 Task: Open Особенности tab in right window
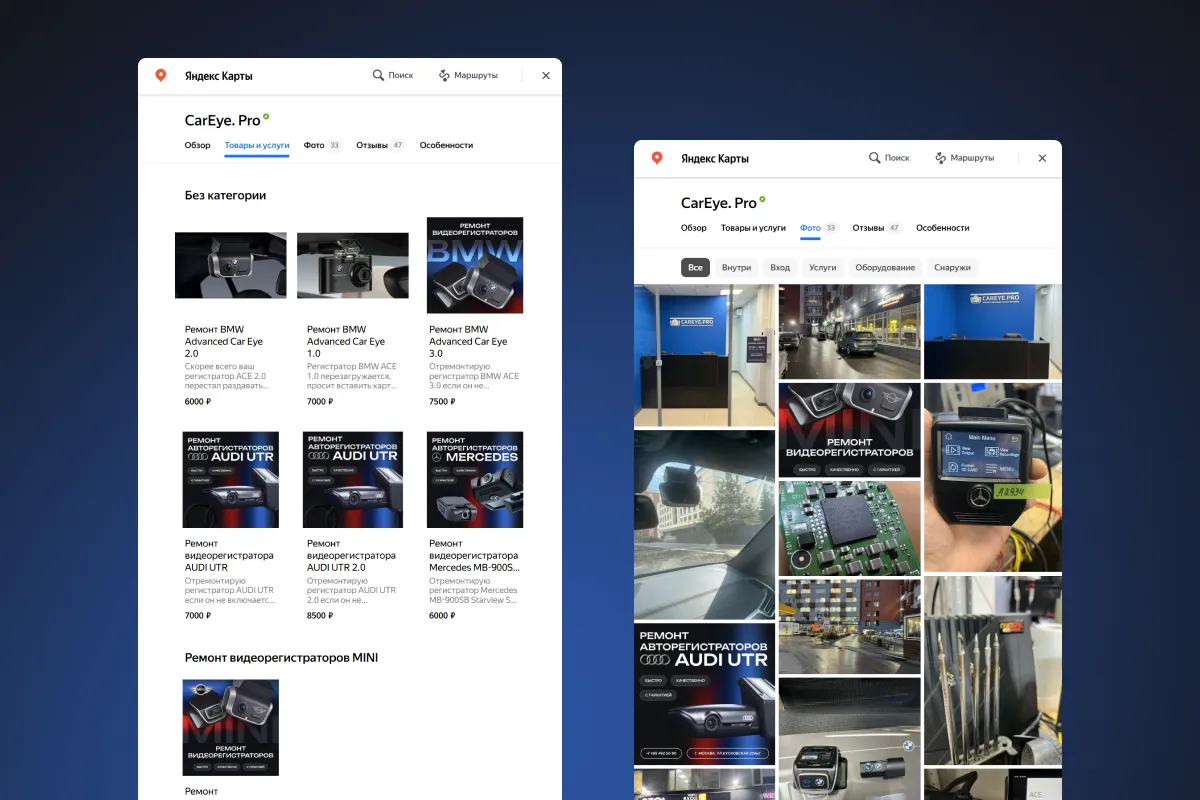943,228
